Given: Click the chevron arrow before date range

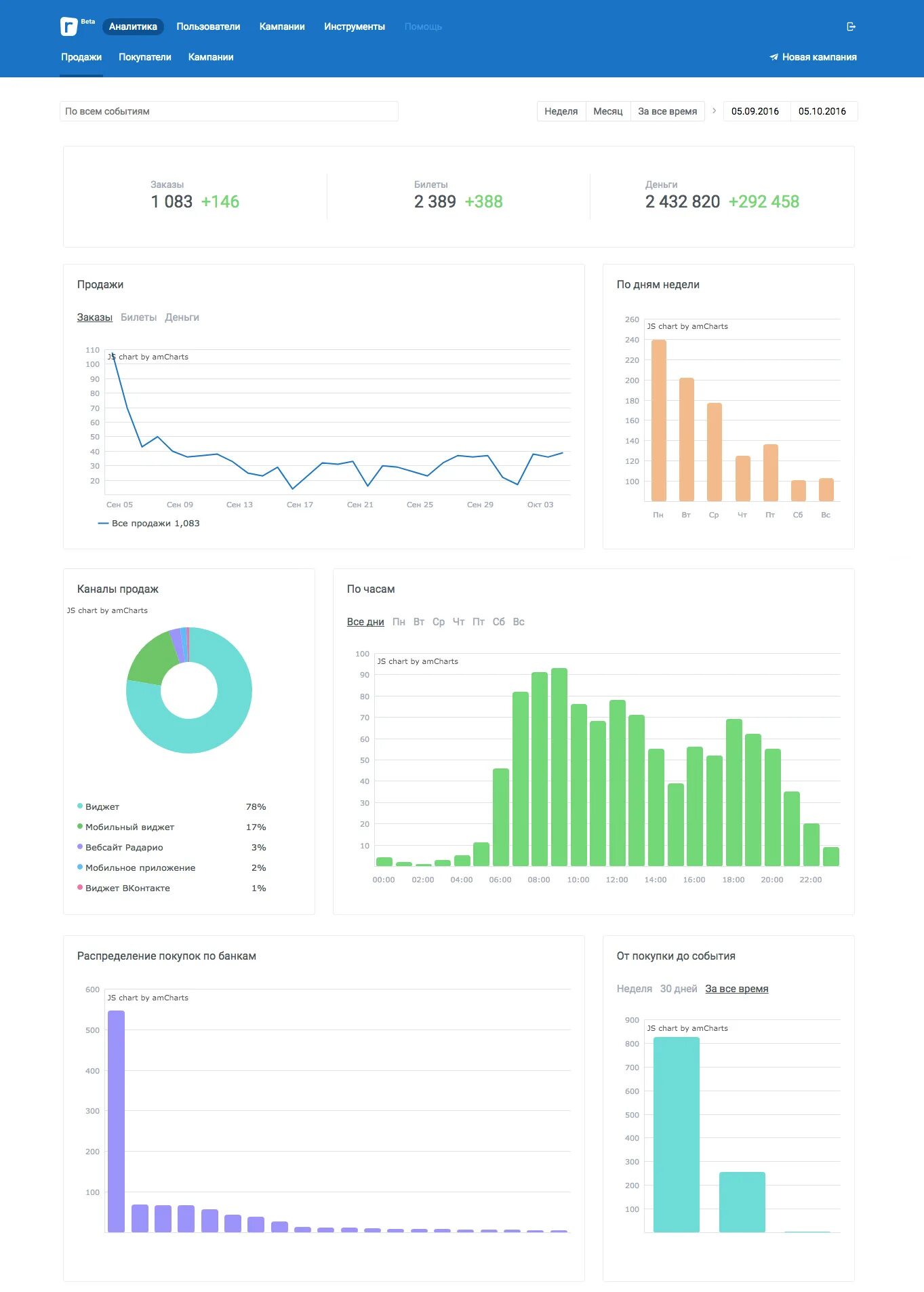Looking at the screenshot, I should (x=714, y=111).
